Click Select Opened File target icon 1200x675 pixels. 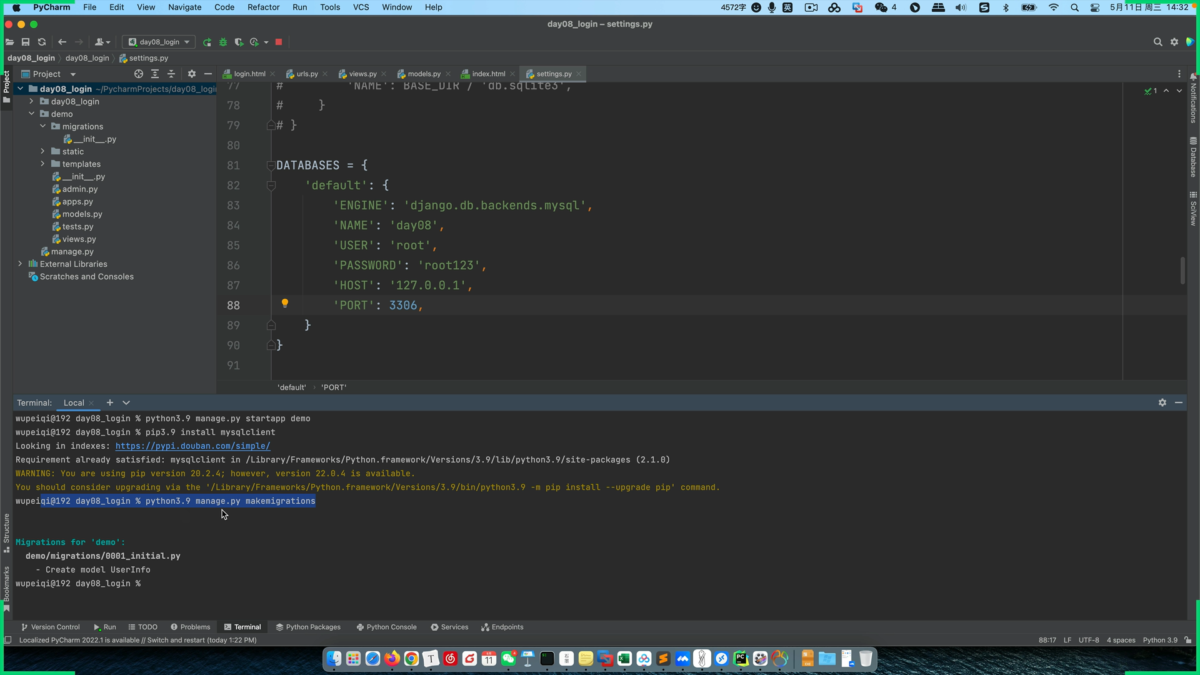click(139, 74)
